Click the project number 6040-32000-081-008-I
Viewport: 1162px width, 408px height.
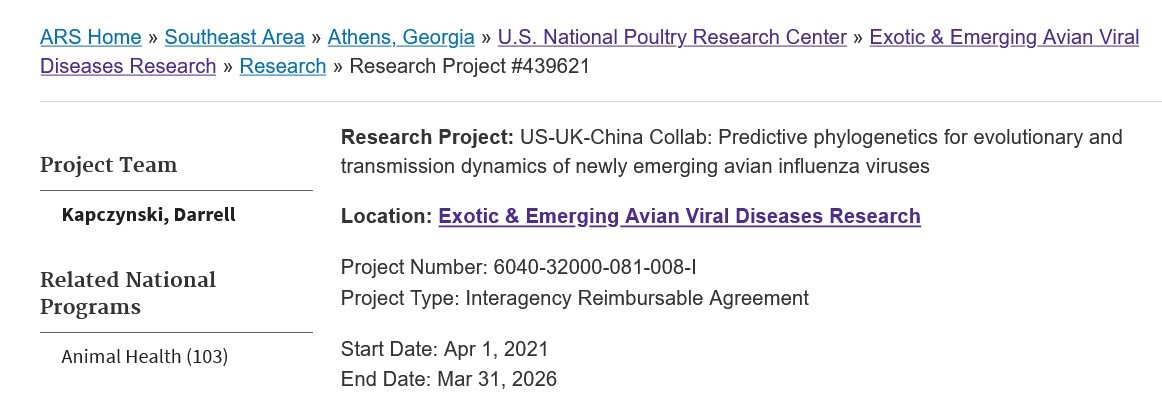click(595, 267)
